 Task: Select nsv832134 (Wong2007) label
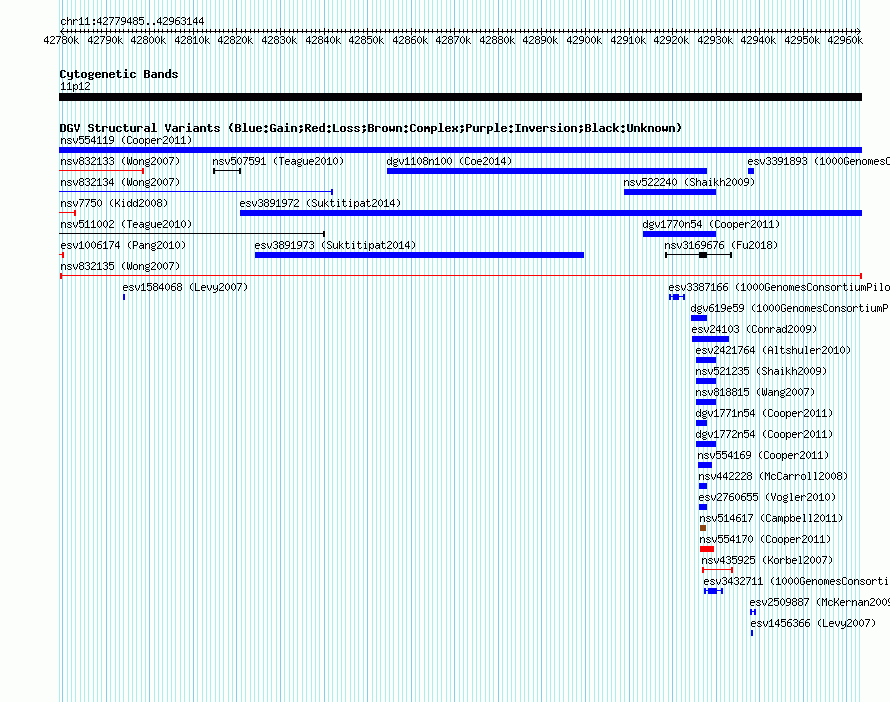coord(120,182)
